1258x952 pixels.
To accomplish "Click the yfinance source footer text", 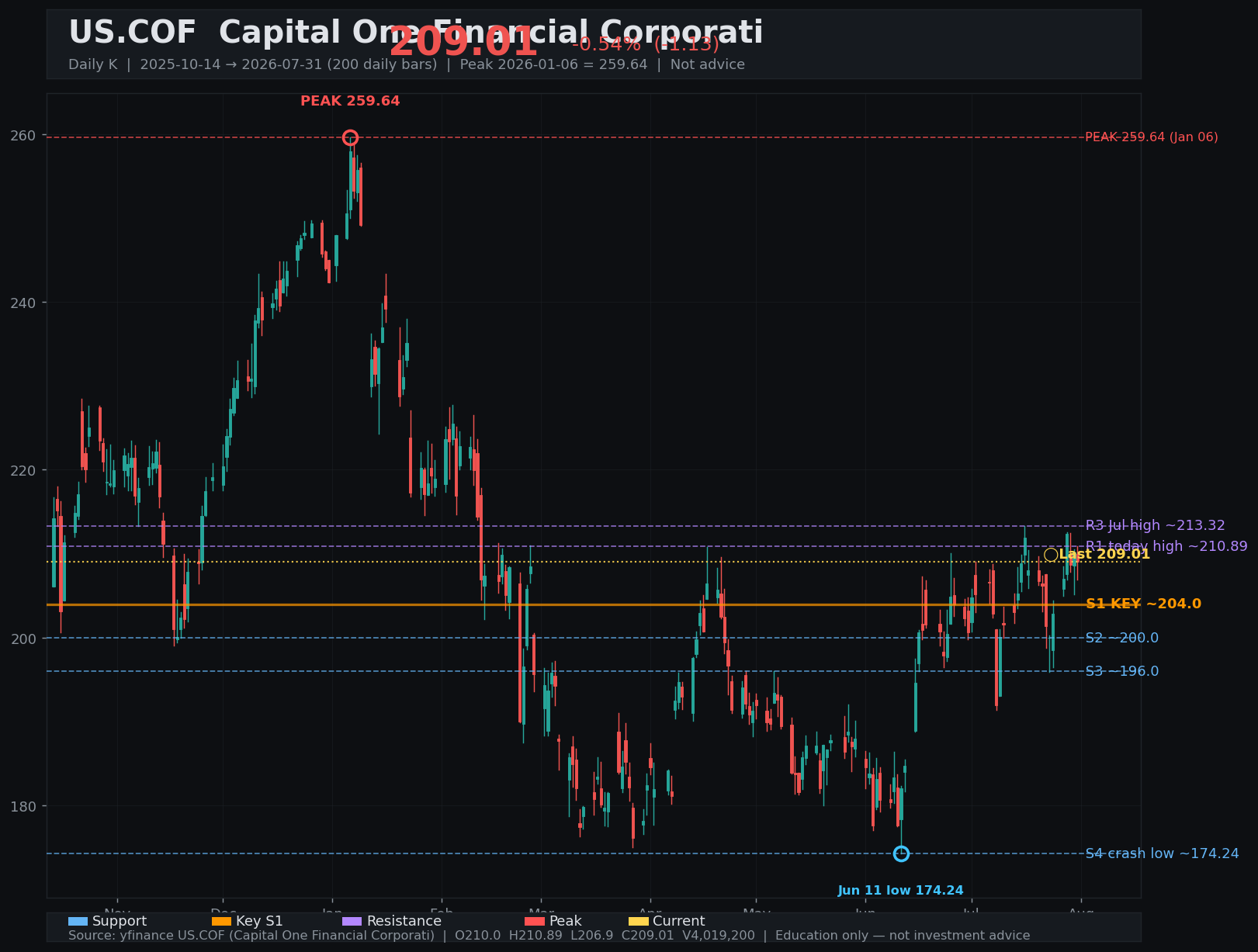I will pyautogui.click(x=549, y=936).
